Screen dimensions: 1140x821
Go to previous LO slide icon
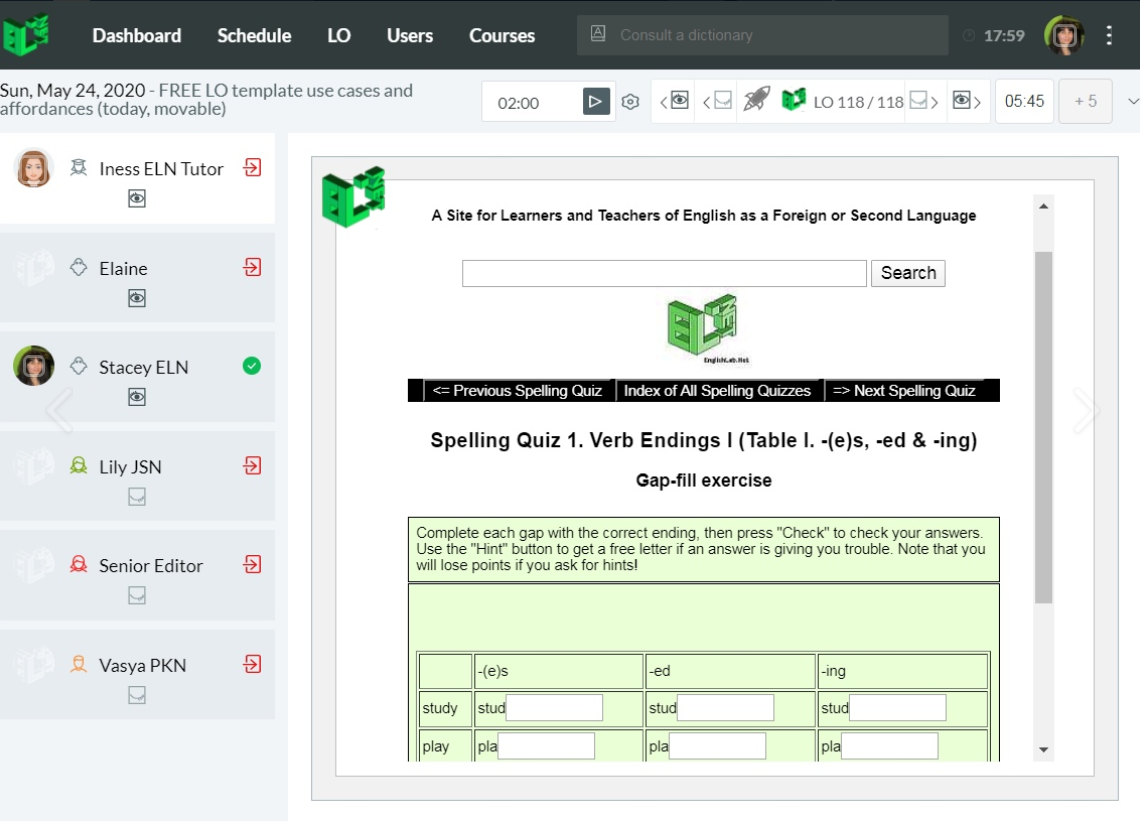(718, 101)
